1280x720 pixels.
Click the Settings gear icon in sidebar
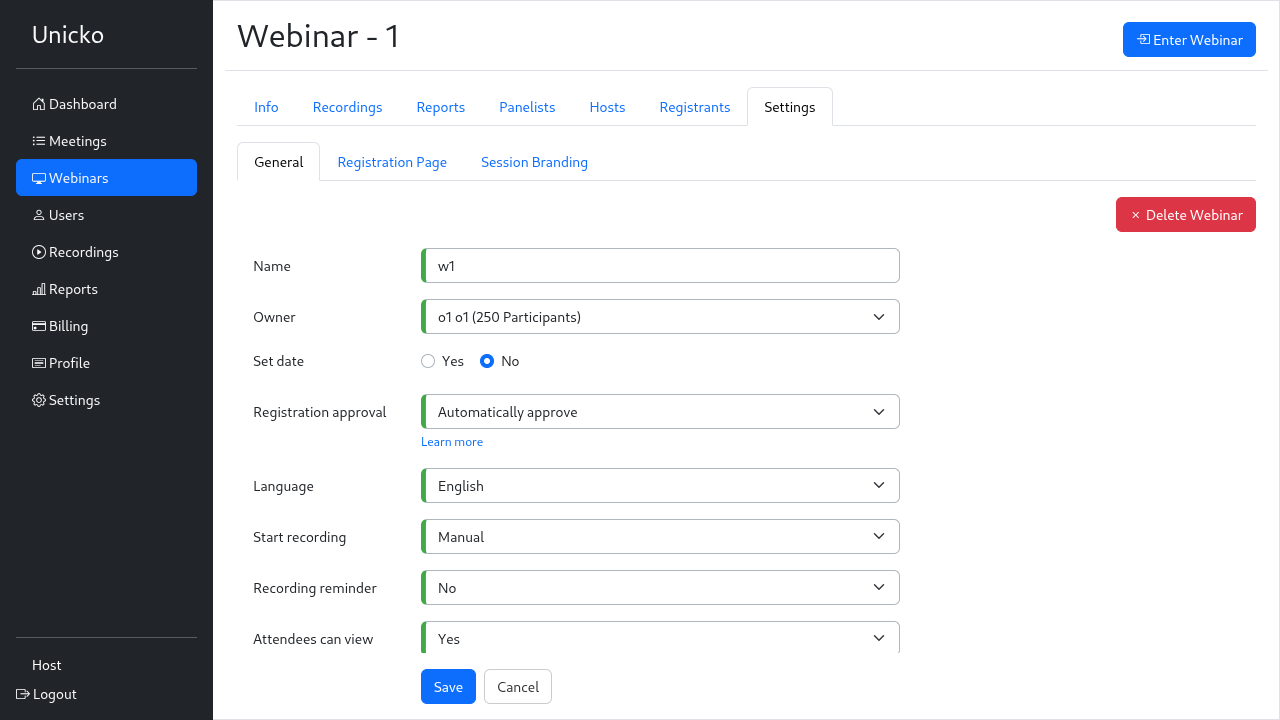(x=39, y=400)
